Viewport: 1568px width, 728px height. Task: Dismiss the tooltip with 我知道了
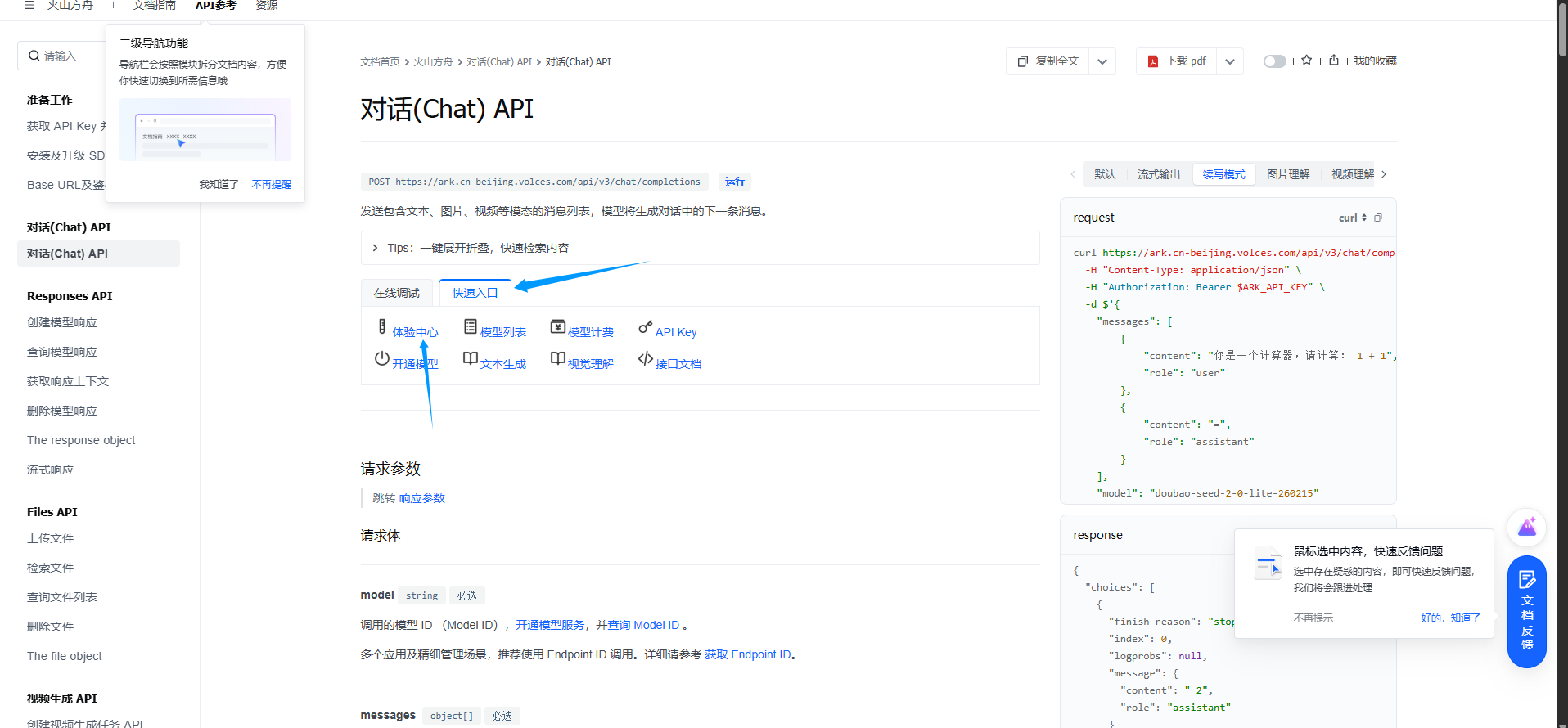219,184
